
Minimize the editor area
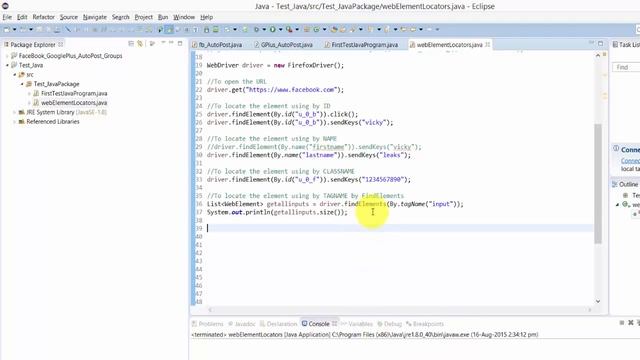click(591, 43)
